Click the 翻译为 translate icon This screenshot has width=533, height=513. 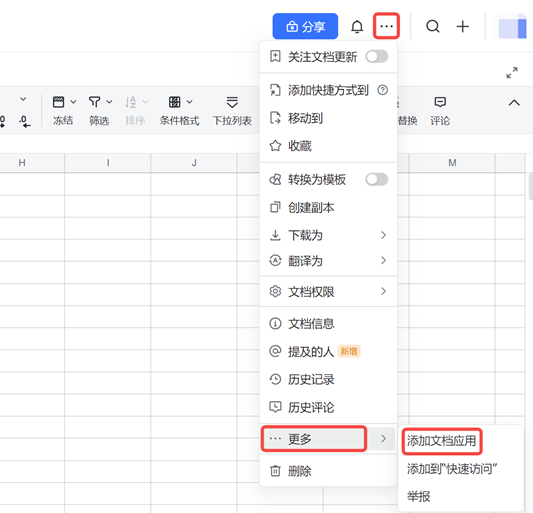(x=275, y=261)
